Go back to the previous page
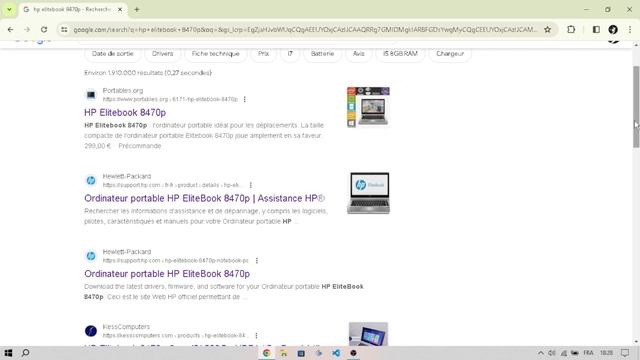The width and height of the screenshot is (640, 360). pos(10,29)
